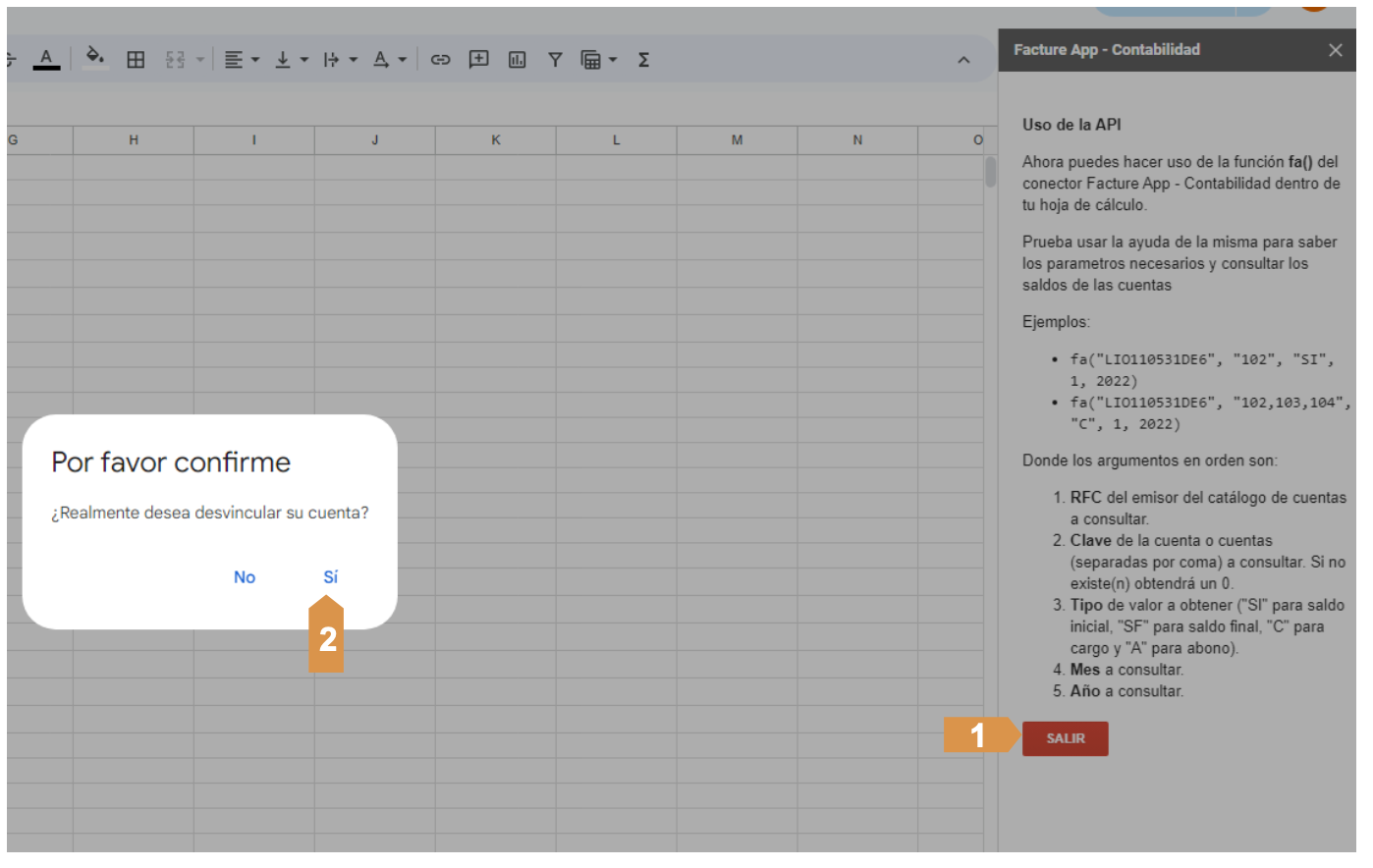Close the Facture App sidebar
Screen dimensions: 1373x868
click(1335, 50)
